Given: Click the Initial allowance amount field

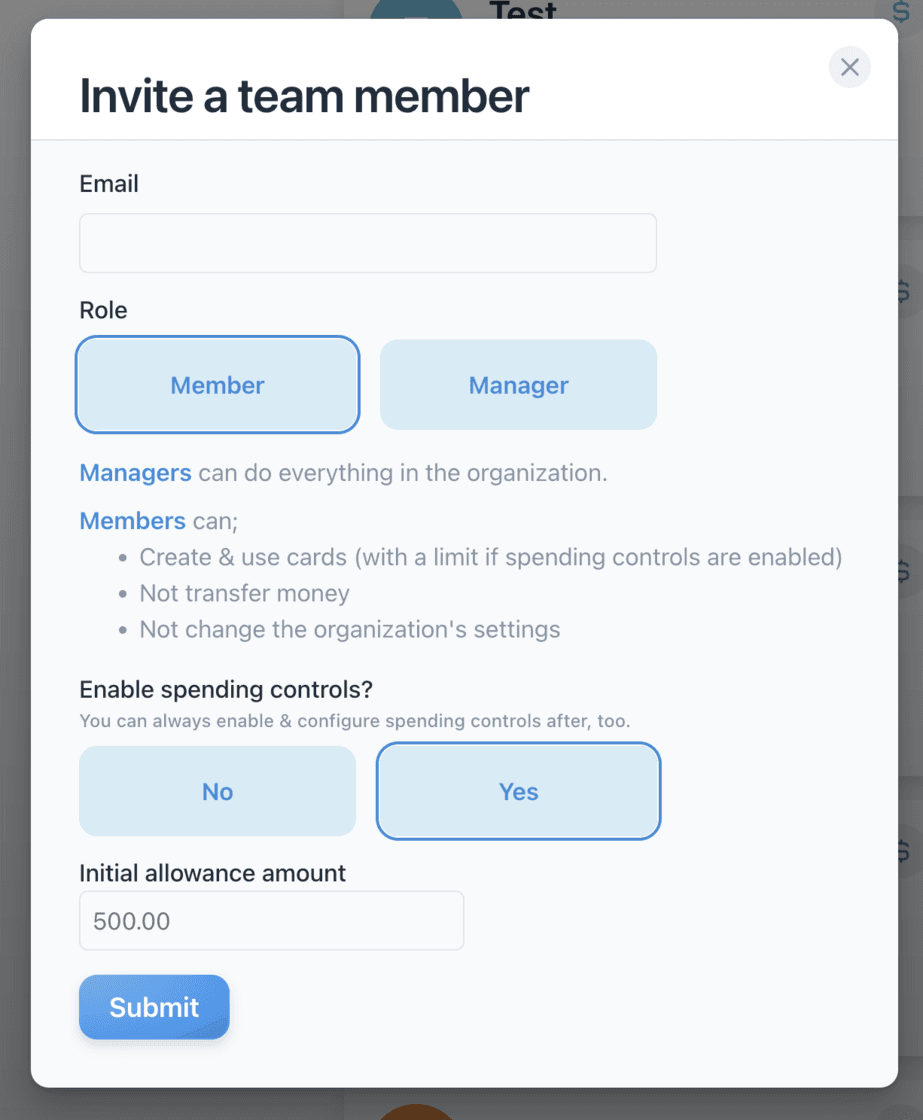Looking at the screenshot, I should click(x=271, y=921).
